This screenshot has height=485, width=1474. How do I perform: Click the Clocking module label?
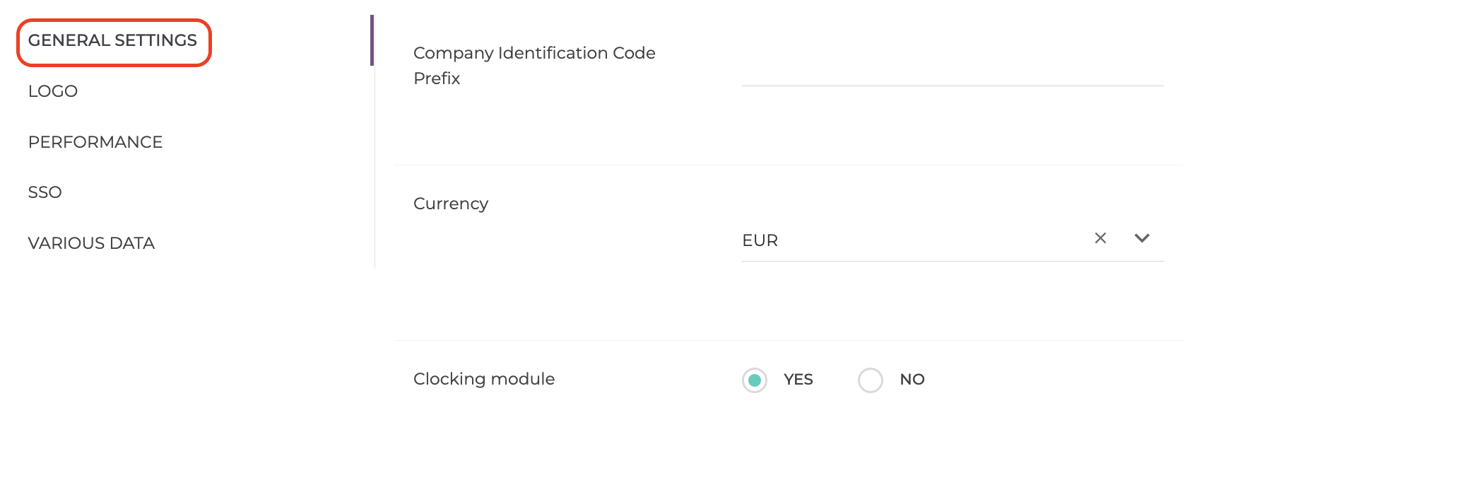pos(484,380)
